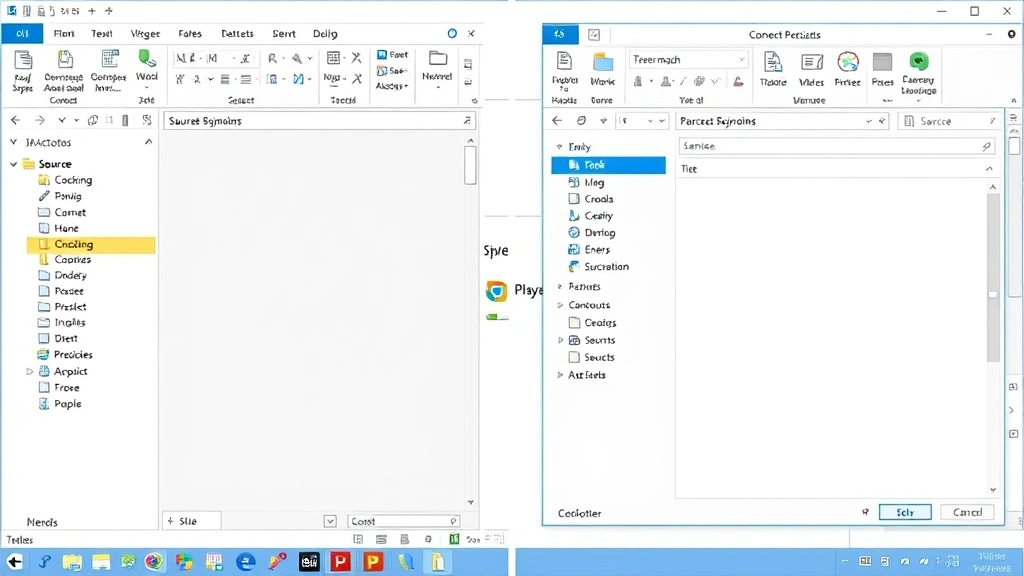Check the Seucts checkbox in the tree

(573, 357)
